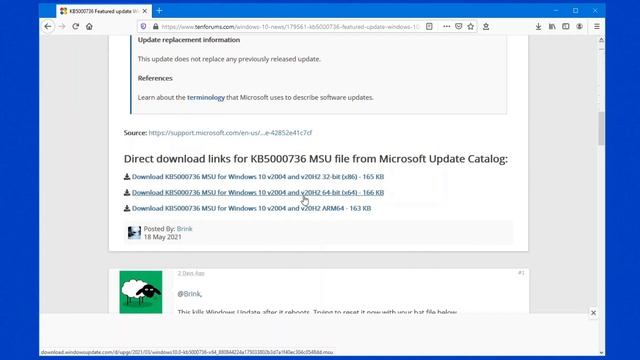The height and width of the screenshot is (360, 640).
Task: Click the "Update replacement information" heading
Action: (x=189, y=40)
